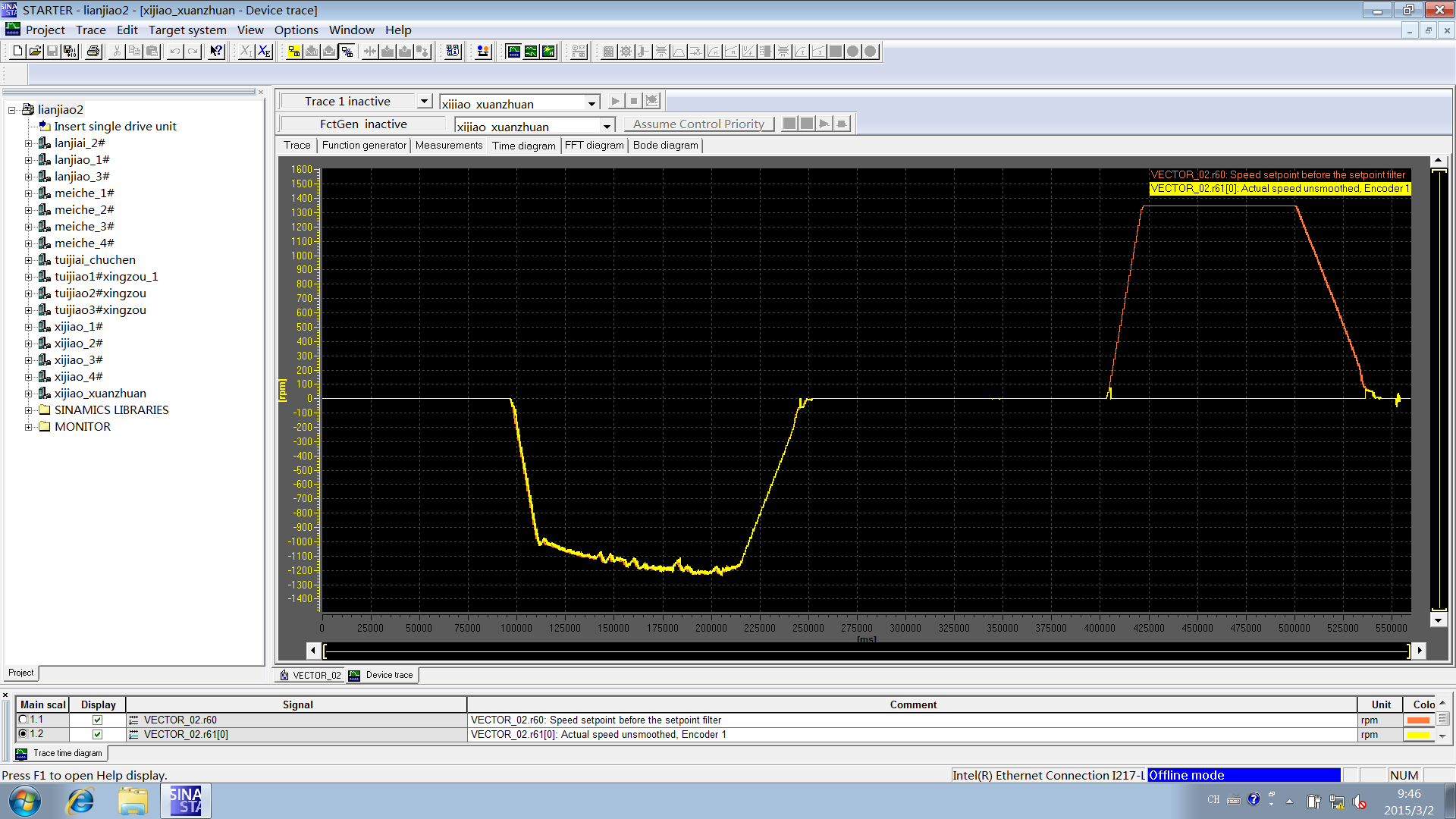This screenshot has width=1456, height=819.
Task: Select main scale radio button 1.1
Action: click(x=24, y=720)
